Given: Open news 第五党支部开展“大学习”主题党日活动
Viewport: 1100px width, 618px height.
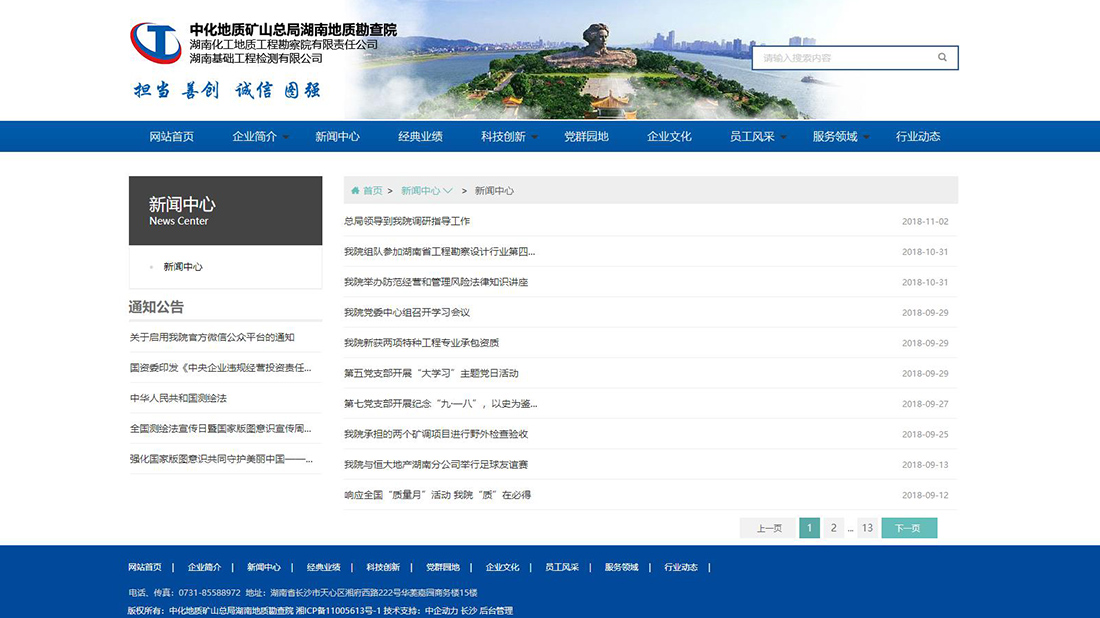Looking at the screenshot, I should pyautogui.click(x=431, y=373).
